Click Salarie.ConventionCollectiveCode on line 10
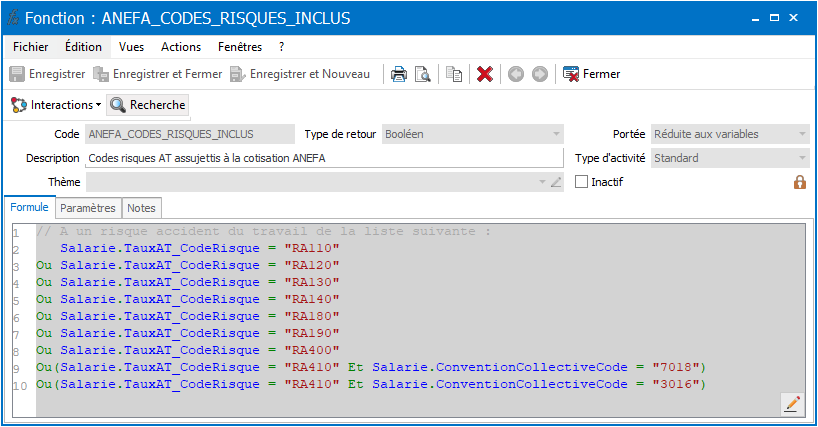 [500, 384]
